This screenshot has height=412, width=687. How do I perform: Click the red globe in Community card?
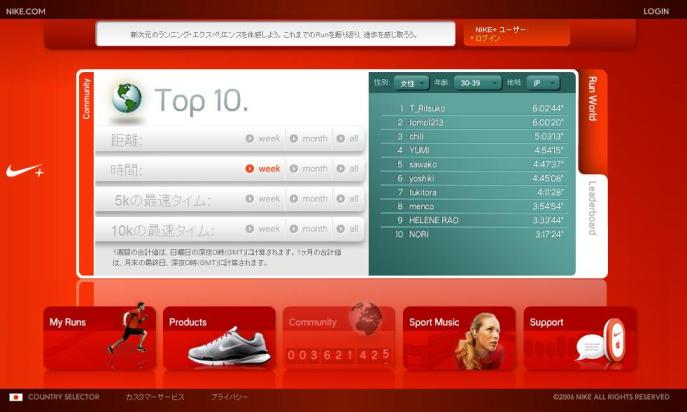point(366,319)
